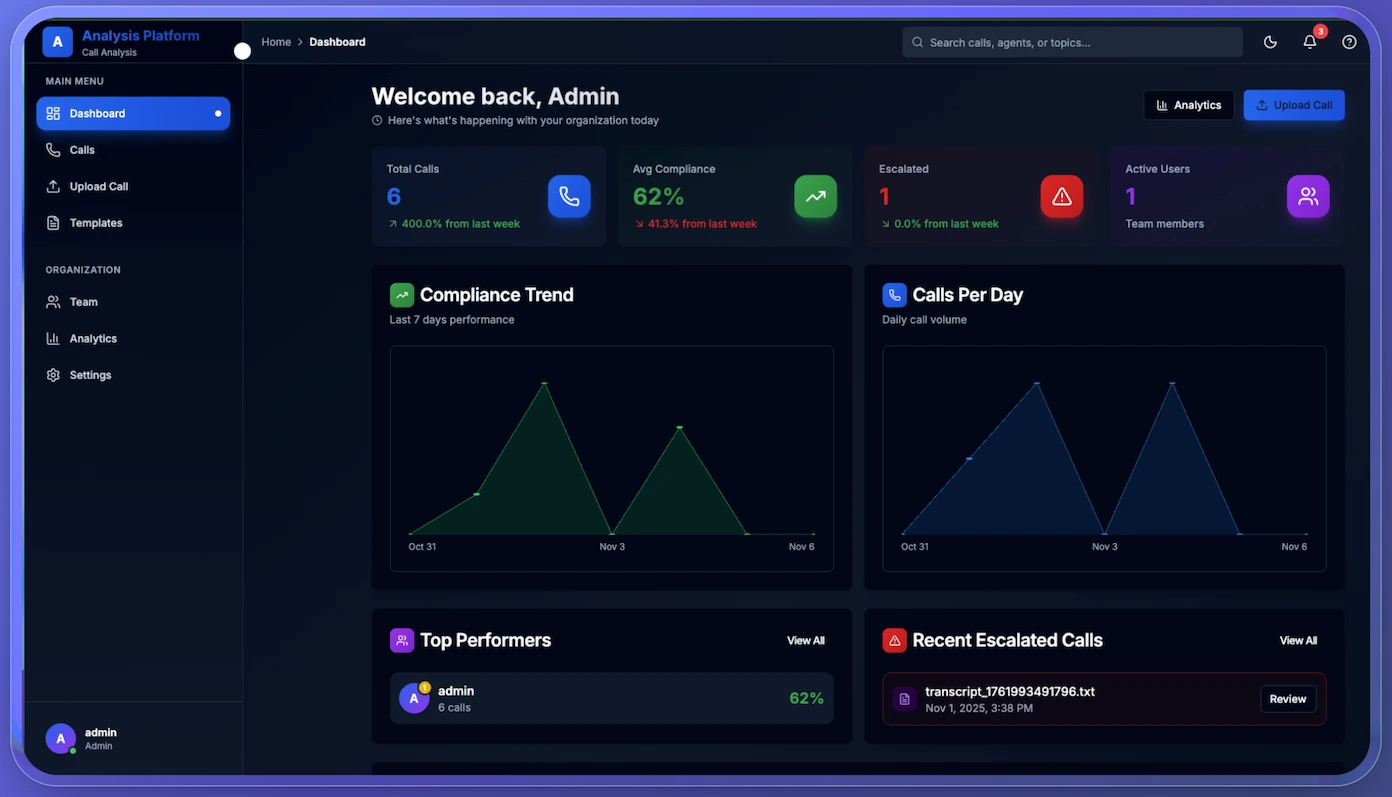Click the blue Total Calls phone icon
The height and width of the screenshot is (797, 1392).
coord(569,196)
